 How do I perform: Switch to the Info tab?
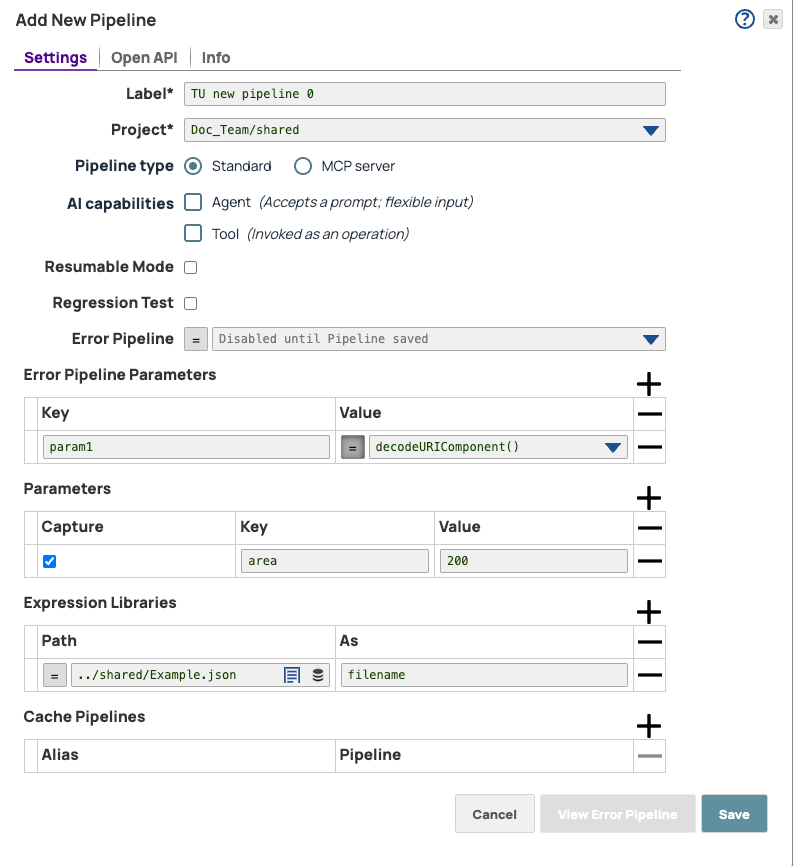(x=216, y=57)
